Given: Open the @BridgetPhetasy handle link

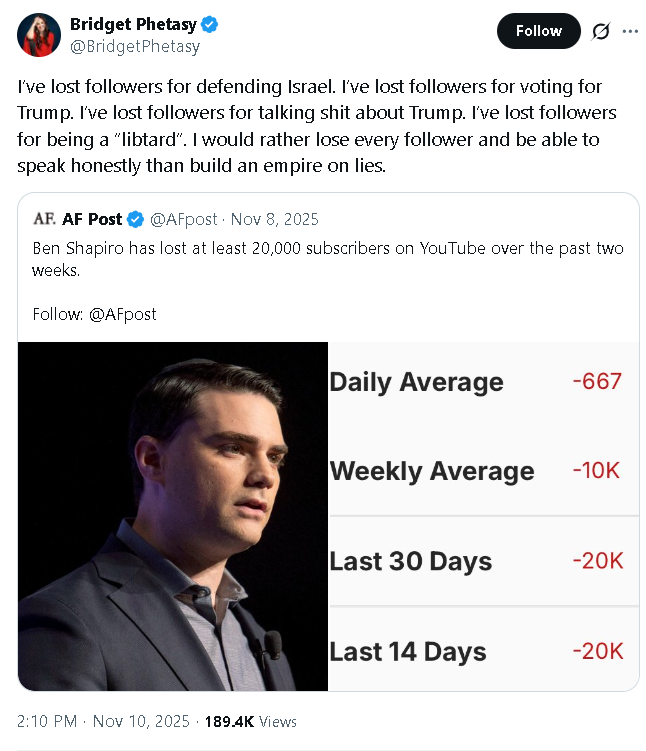Looking at the screenshot, I should [x=135, y=46].
